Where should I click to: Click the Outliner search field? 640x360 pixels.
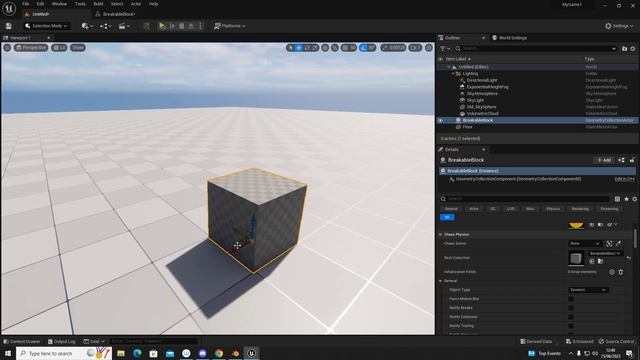(536, 49)
